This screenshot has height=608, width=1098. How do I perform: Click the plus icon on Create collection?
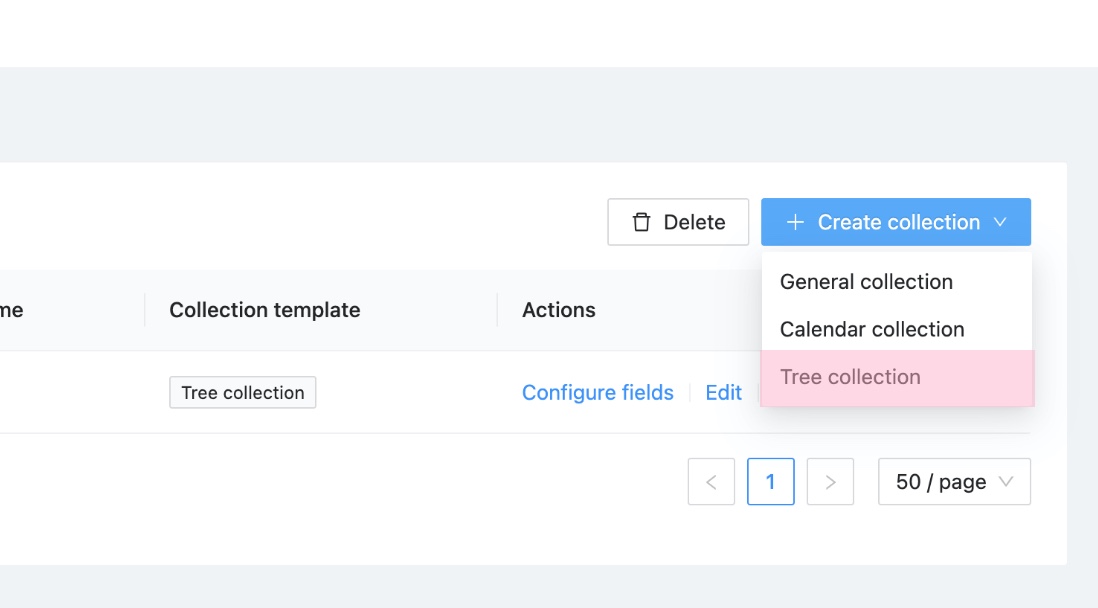tap(795, 222)
